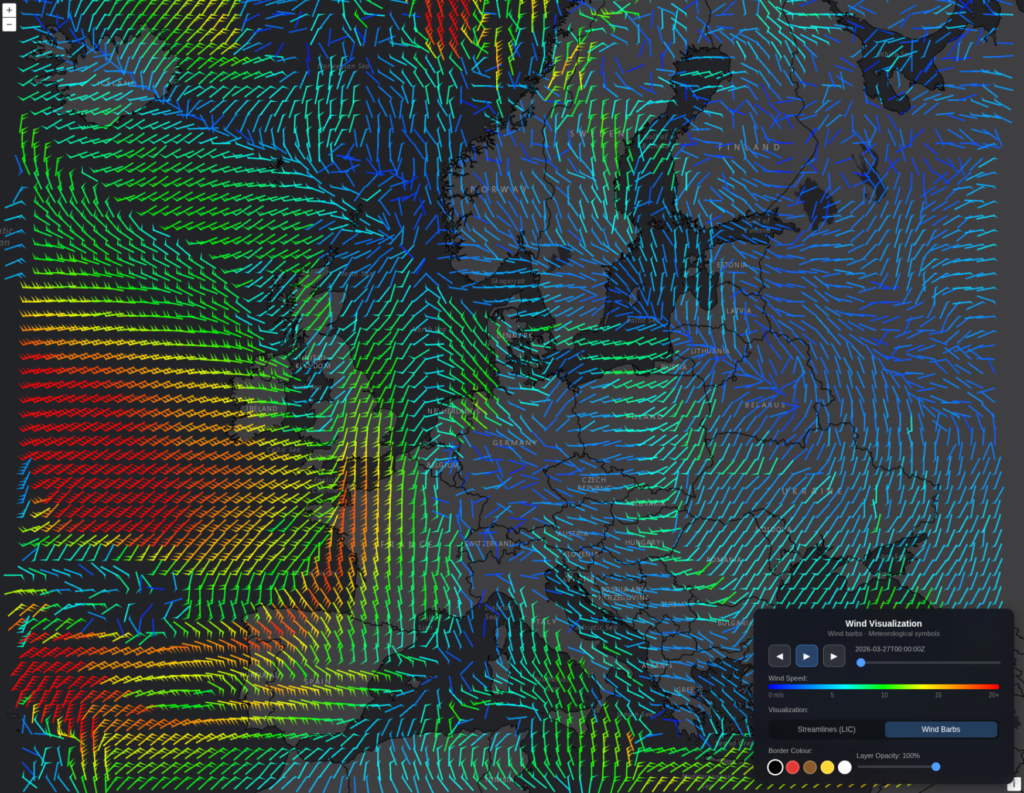Choose the black border colour
Image resolution: width=1024 pixels, height=793 pixels.
tap(775, 767)
